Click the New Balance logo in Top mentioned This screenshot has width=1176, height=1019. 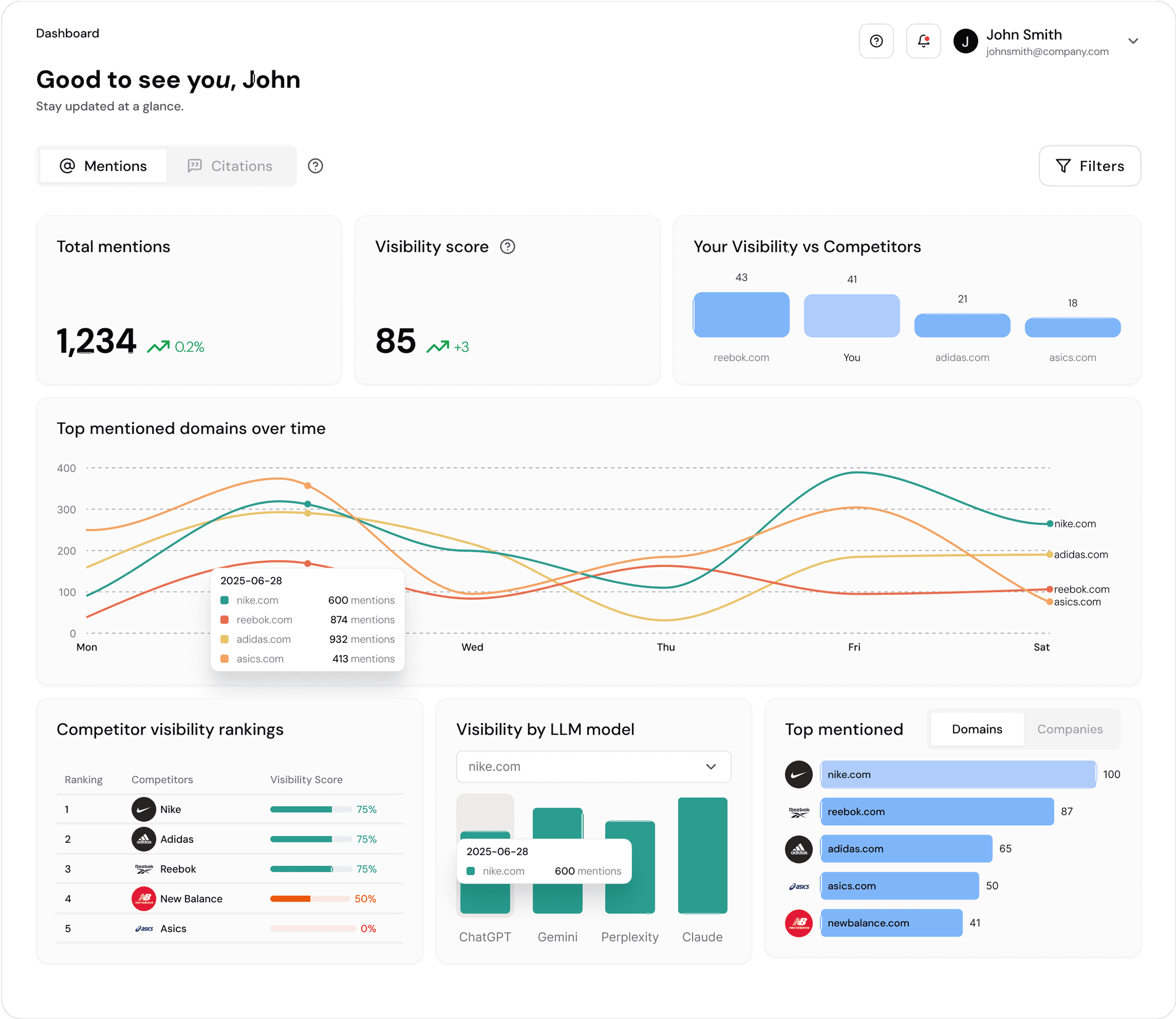[798, 923]
